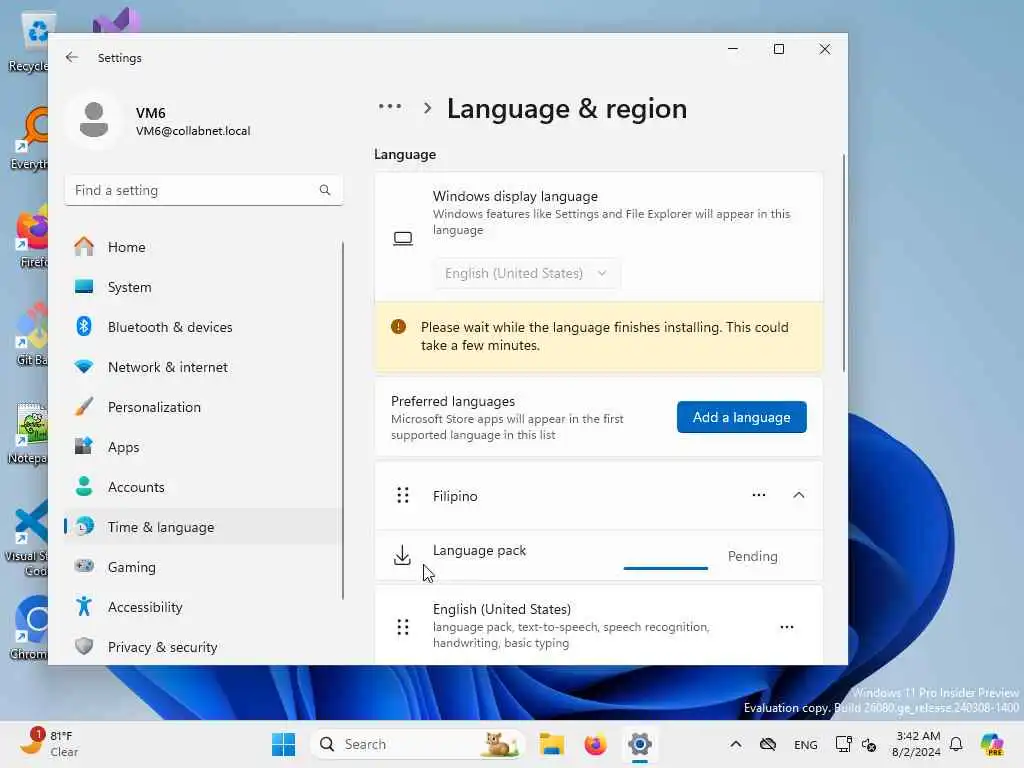Click the ENG input language indicator
The height and width of the screenshot is (768, 1024).
coord(805,744)
